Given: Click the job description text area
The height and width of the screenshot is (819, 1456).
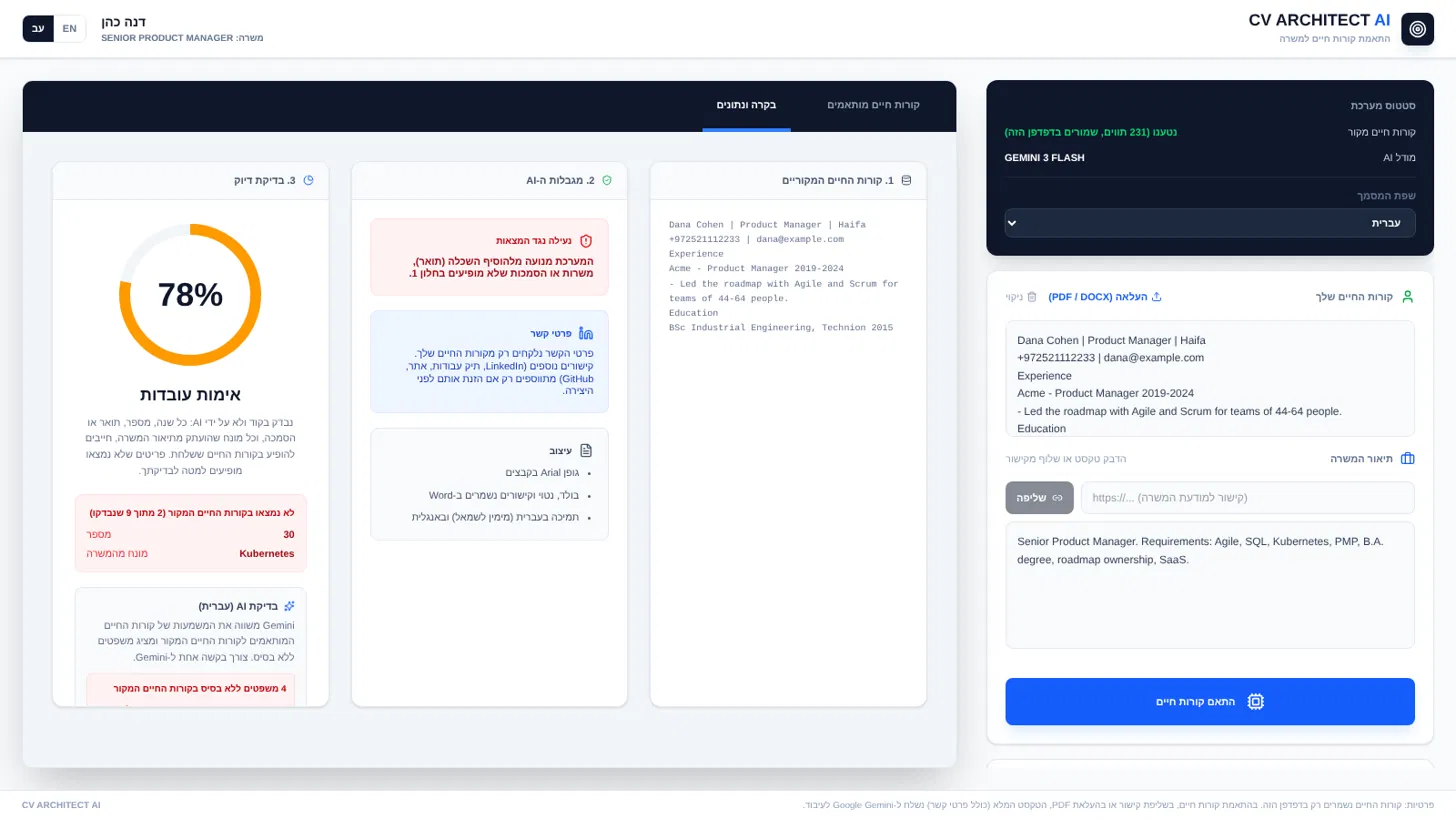Looking at the screenshot, I should [1210, 585].
